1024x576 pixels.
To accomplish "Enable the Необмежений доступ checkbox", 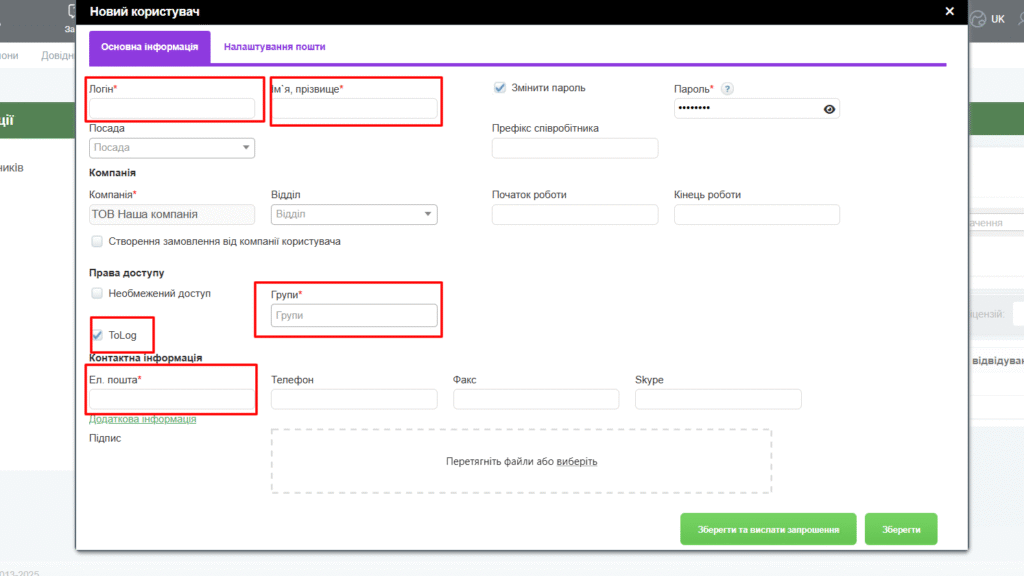I will pos(97,293).
